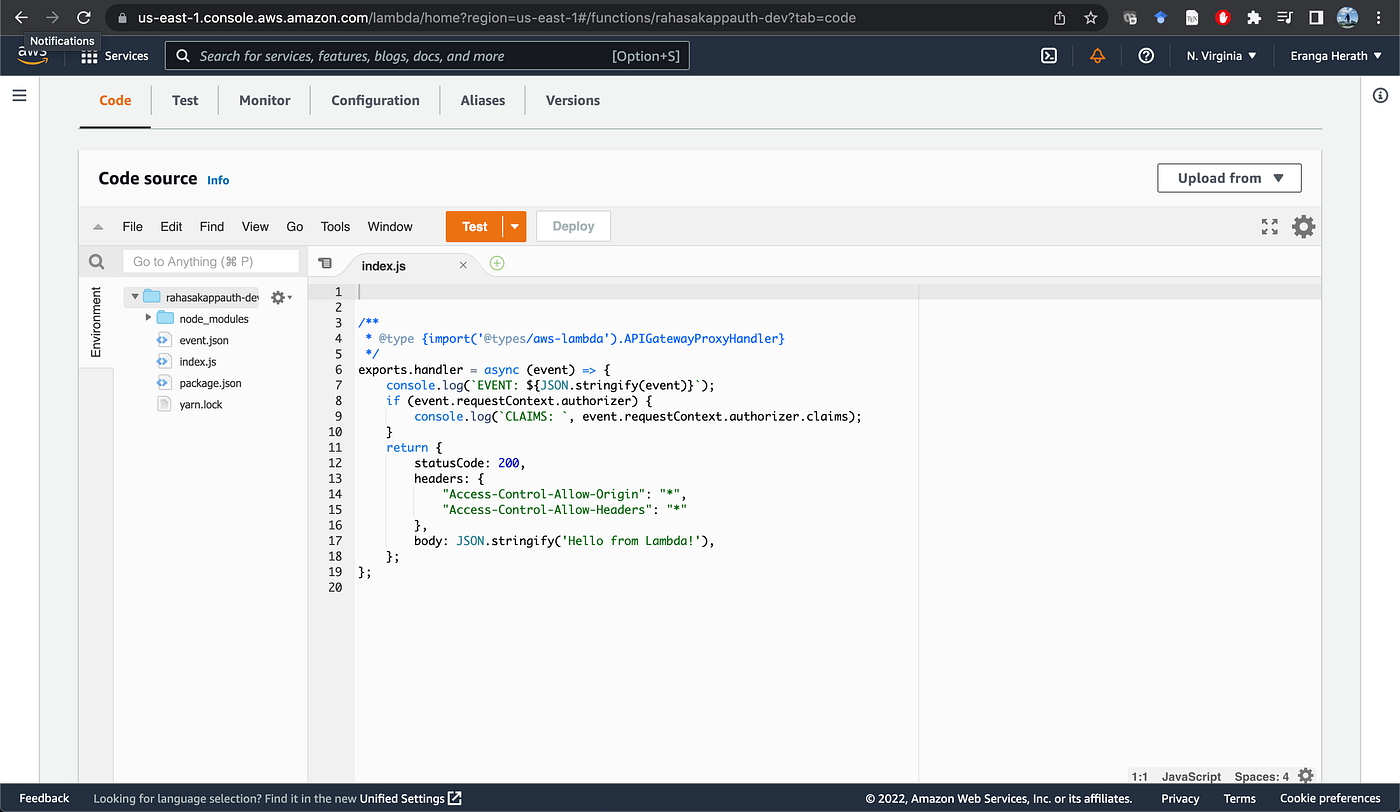Open the Find menu in editor

pyautogui.click(x=212, y=227)
